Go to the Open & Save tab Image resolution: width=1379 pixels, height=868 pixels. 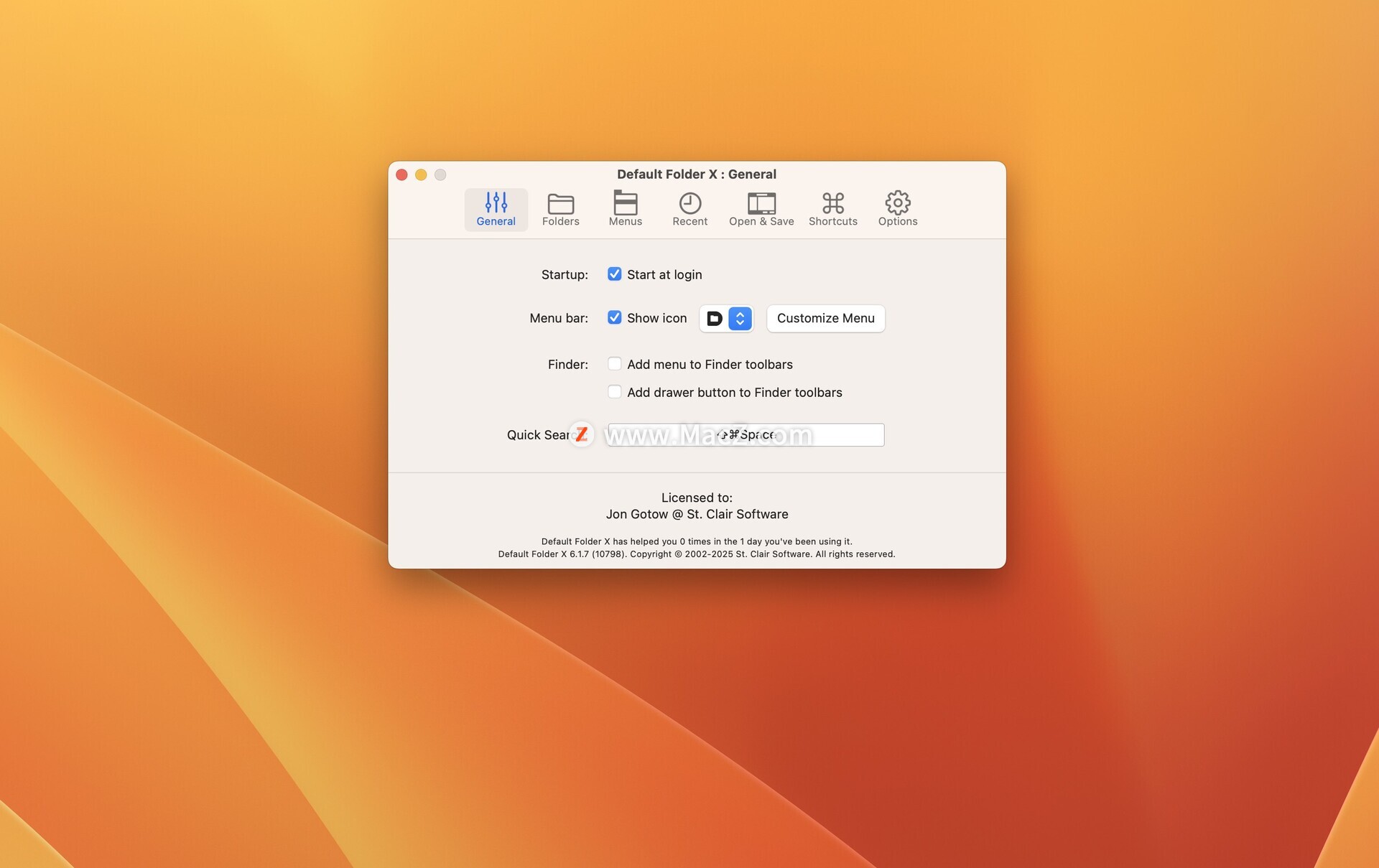pos(761,210)
